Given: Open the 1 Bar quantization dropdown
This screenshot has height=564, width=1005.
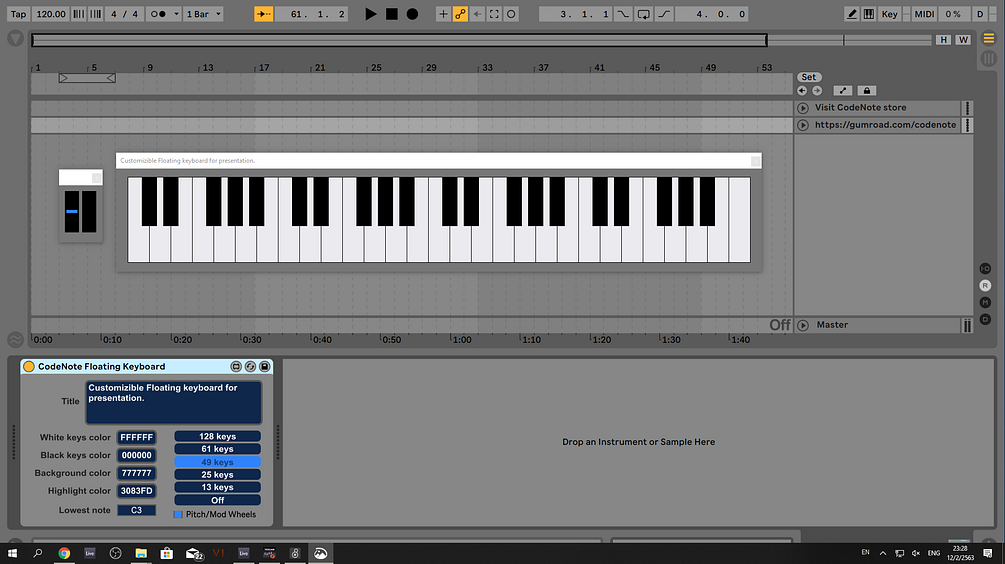Looking at the screenshot, I should (x=203, y=13).
